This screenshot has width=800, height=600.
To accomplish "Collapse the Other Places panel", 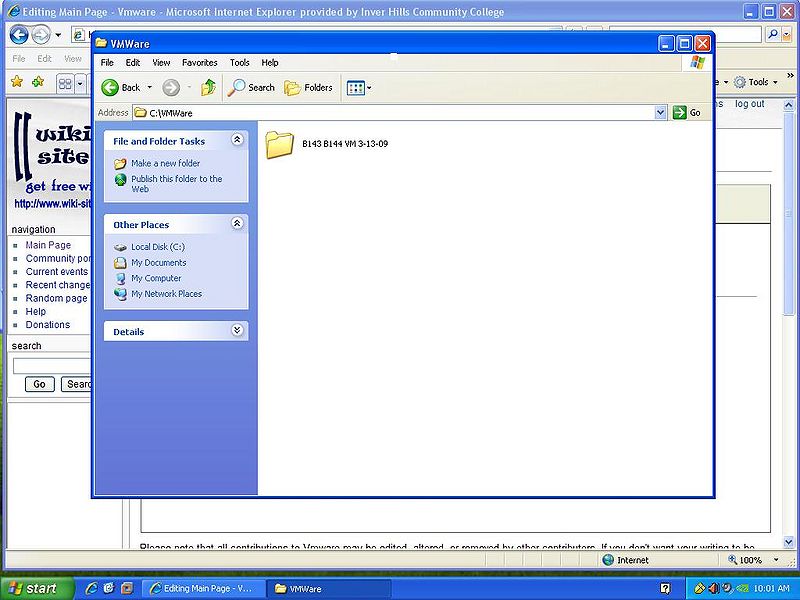I will pyautogui.click(x=237, y=223).
